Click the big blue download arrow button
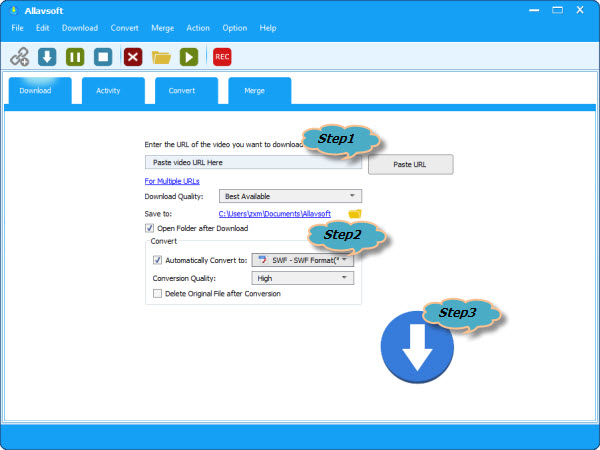 (417, 347)
